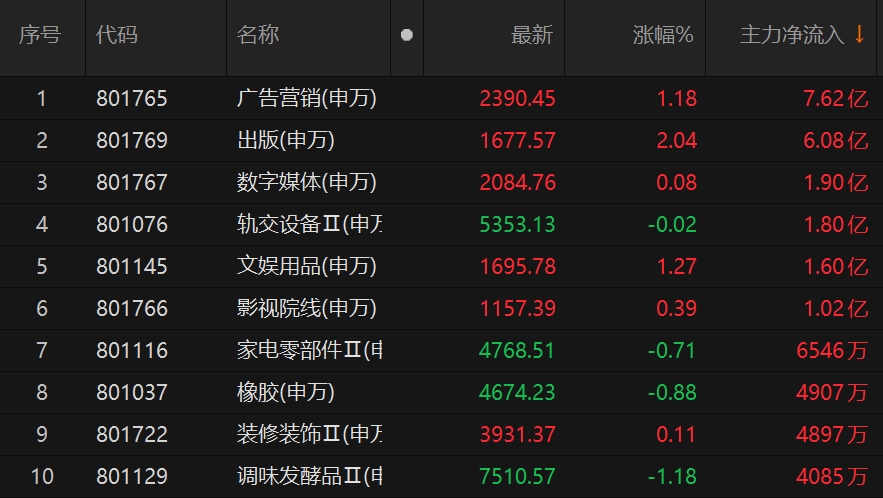Open 调味发酵品Ⅱ sector row

[310, 477]
